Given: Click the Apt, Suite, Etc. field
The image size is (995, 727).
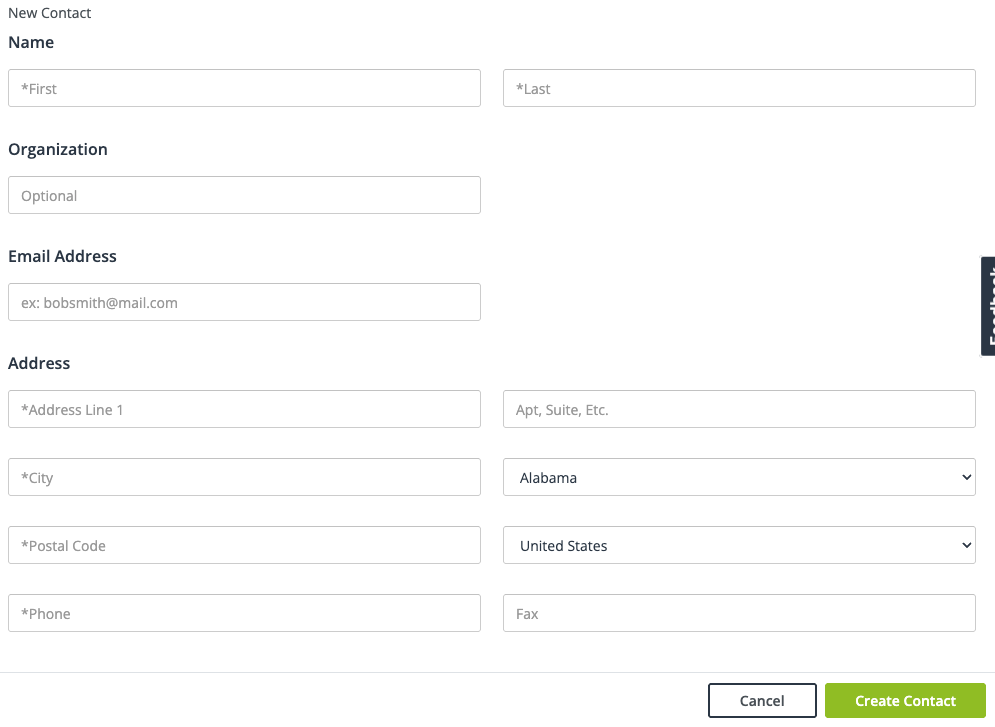Looking at the screenshot, I should click(739, 409).
